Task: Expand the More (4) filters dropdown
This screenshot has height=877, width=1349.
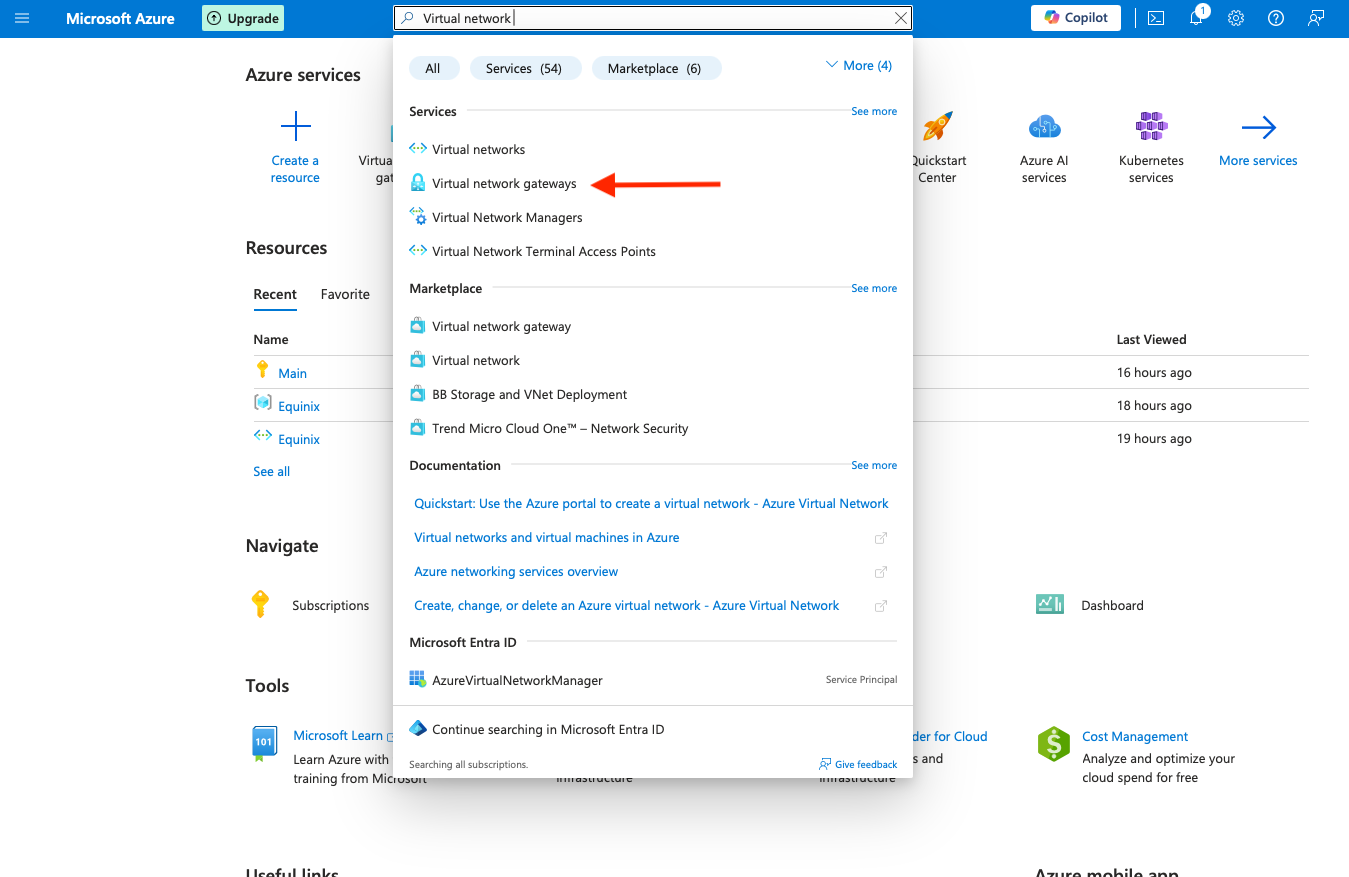Action: point(858,66)
